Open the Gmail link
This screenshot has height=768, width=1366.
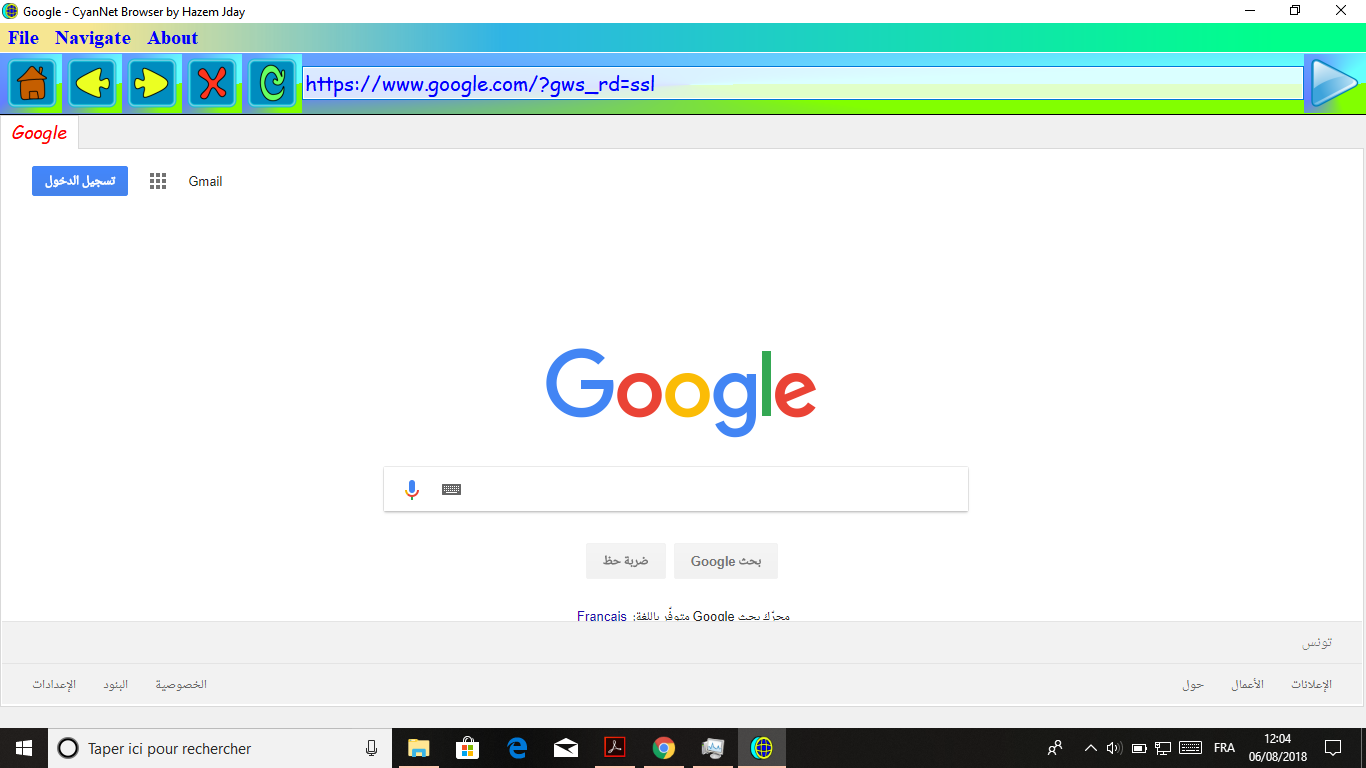coord(205,181)
